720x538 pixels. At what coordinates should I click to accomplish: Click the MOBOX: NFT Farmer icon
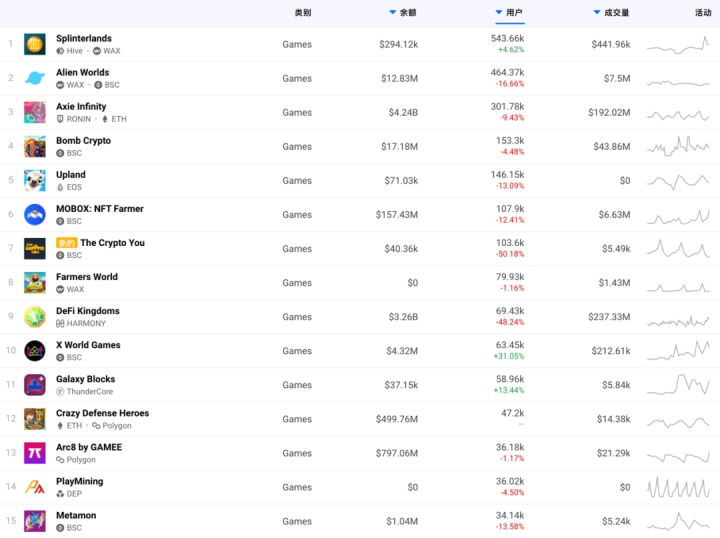(35, 214)
